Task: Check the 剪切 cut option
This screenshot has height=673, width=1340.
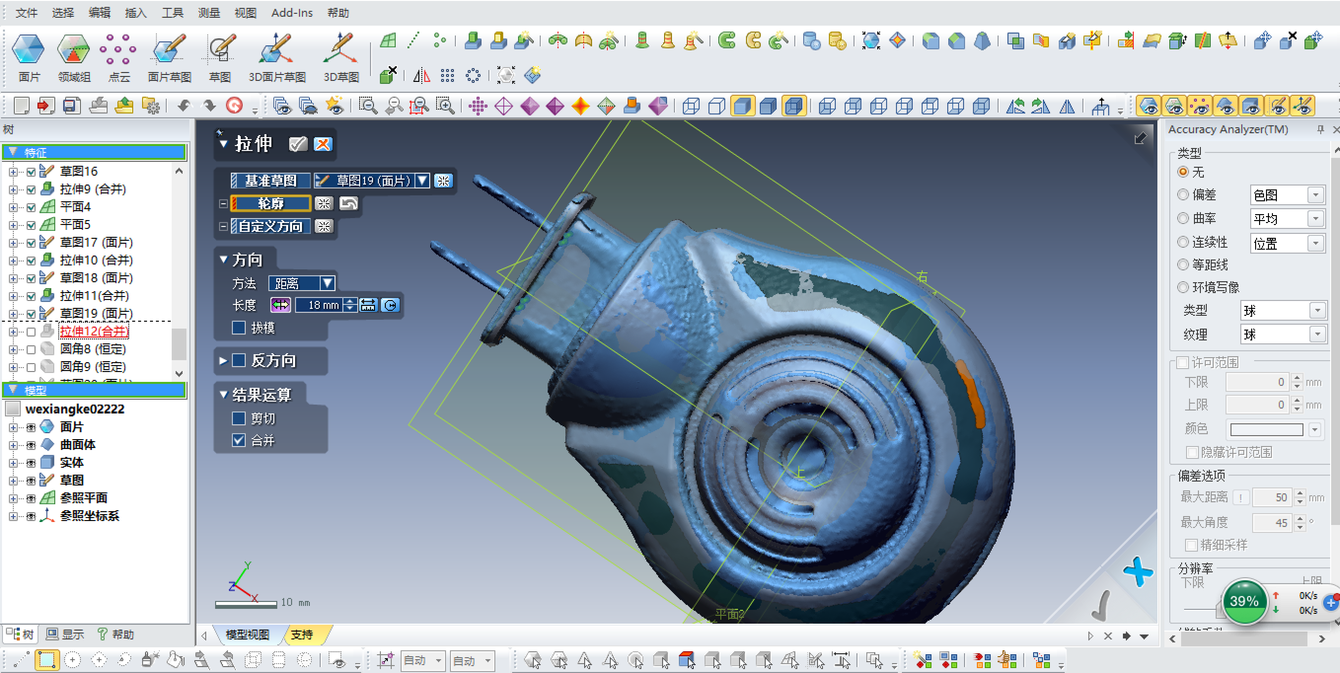Action: click(238, 418)
